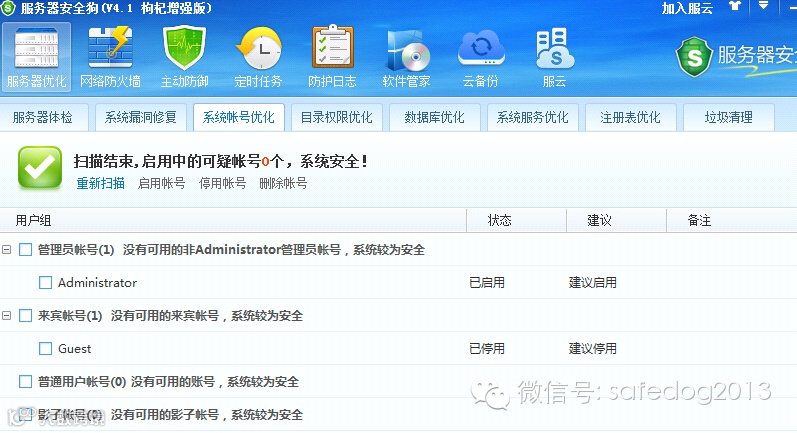The width and height of the screenshot is (797, 433).
Task: Check the 管理员帐号(1) group checkbox
Action: click(x=25, y=250)
